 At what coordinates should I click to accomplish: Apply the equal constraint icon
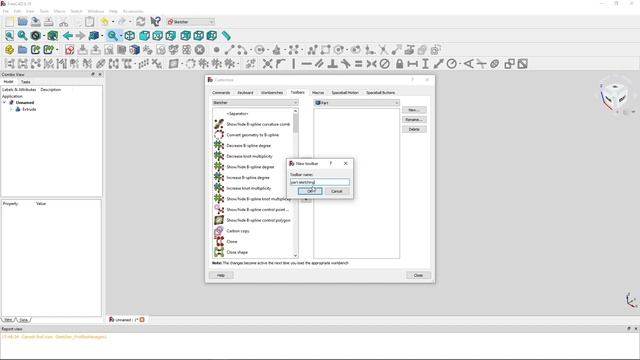(358, 64)
